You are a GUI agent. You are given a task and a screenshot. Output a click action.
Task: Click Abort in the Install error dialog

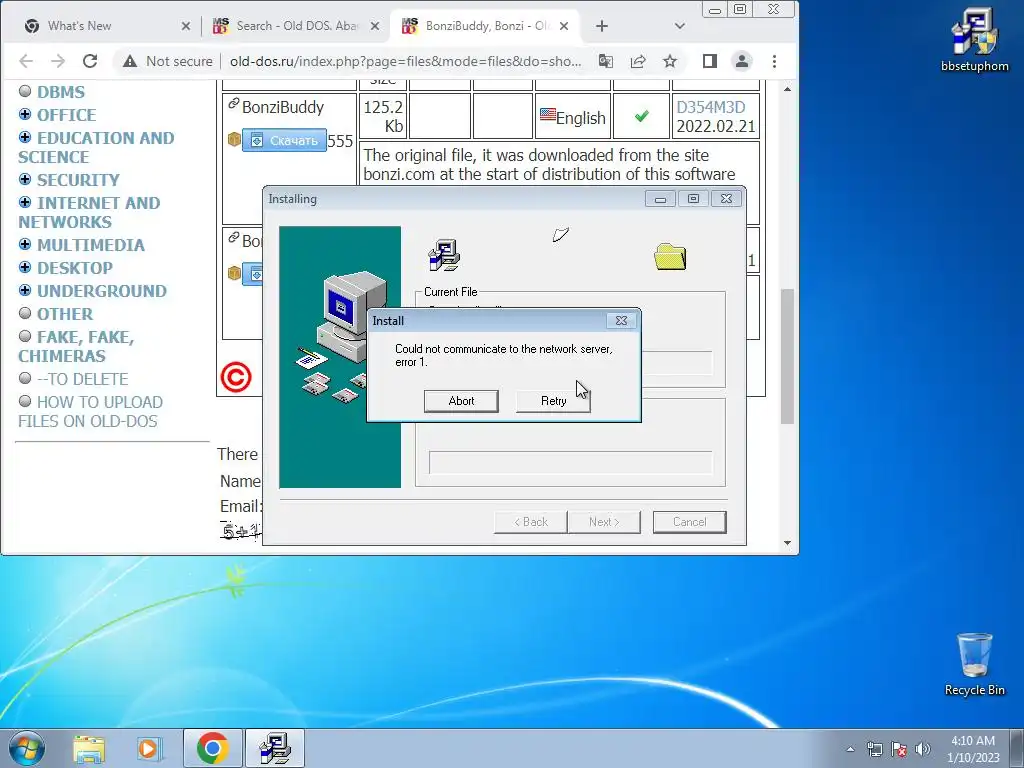(x=461, y=401)
